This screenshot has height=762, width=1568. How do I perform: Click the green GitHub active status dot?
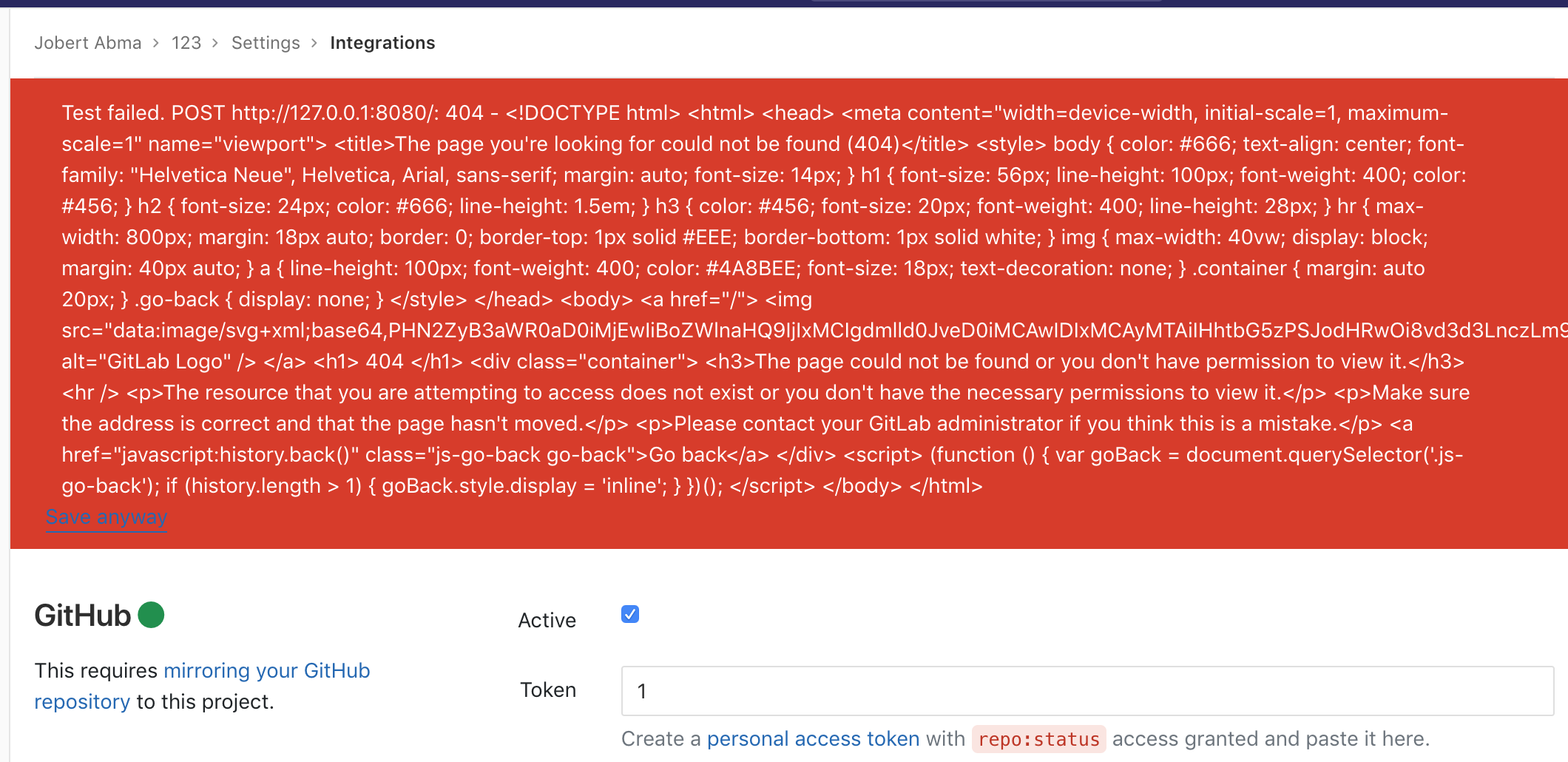click(x=151, y=615)
